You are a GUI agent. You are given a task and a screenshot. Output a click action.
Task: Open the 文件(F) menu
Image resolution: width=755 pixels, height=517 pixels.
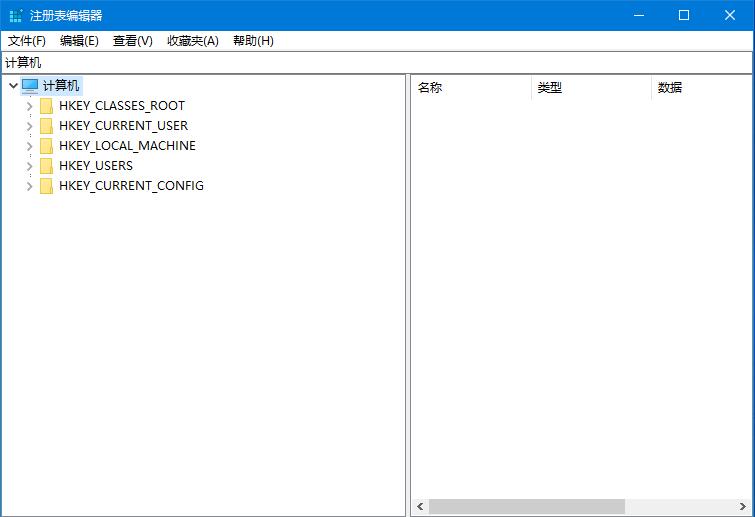[27, 41]
